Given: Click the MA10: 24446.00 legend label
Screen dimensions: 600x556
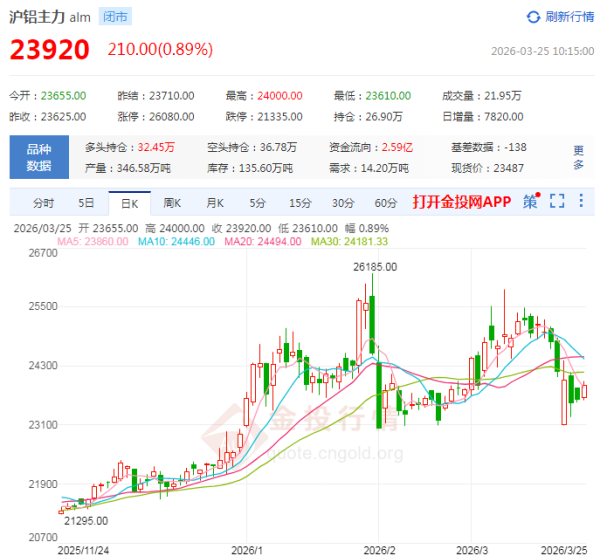Looking at the screenshot, I should coord(176,241).
